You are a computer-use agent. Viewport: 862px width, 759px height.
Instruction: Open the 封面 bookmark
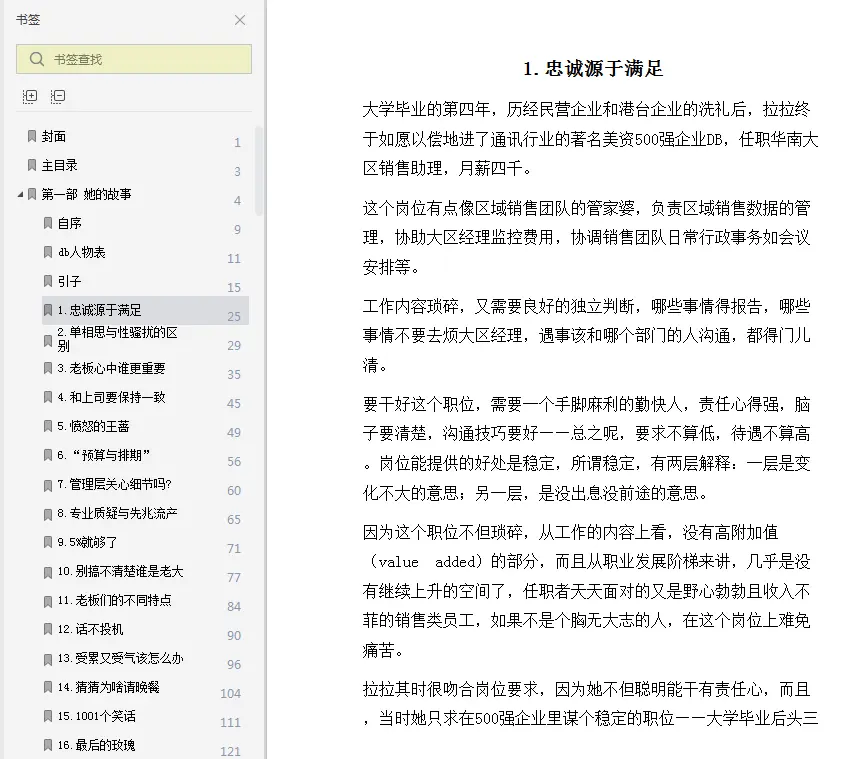click(53, 136)
